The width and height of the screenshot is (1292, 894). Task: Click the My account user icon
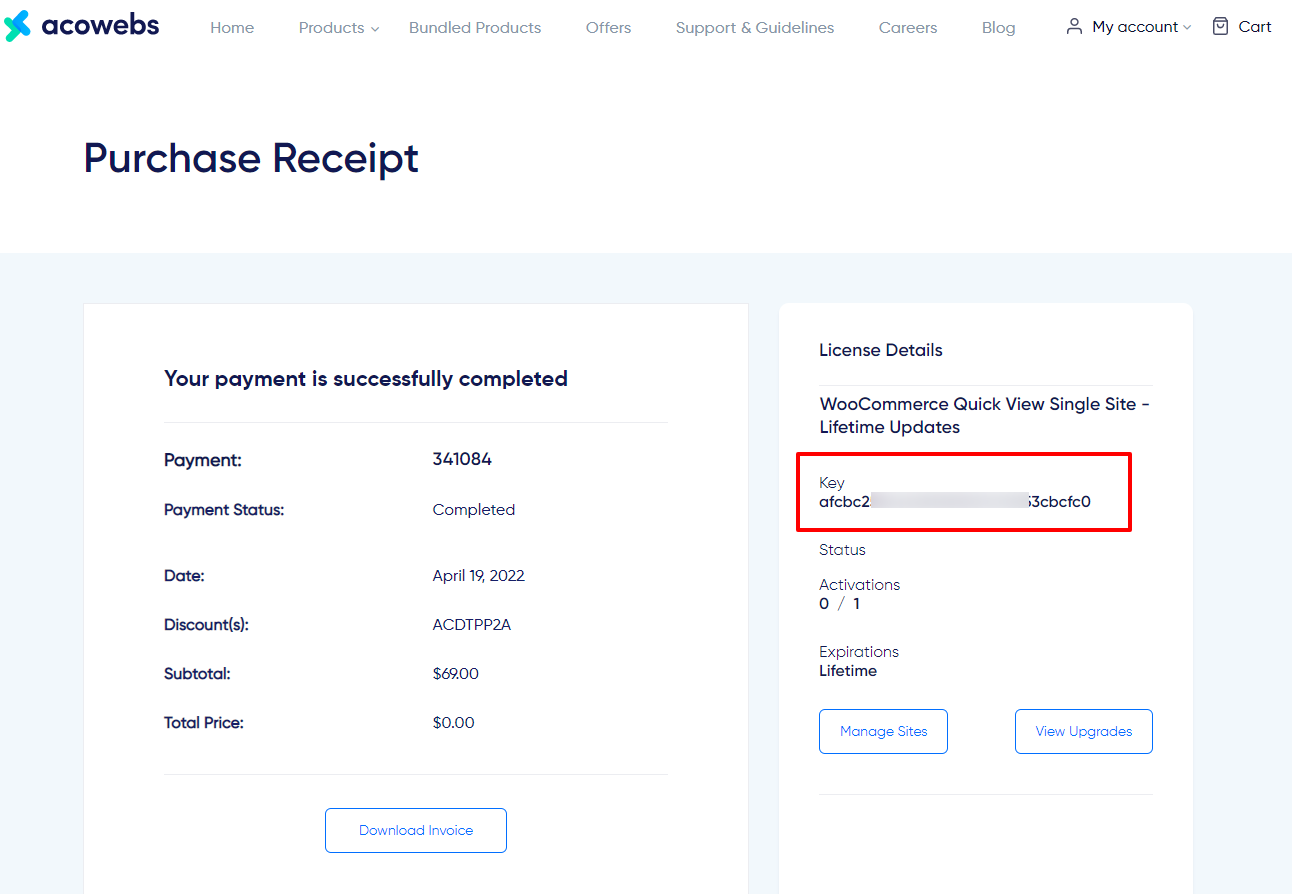pos(1074,26)
